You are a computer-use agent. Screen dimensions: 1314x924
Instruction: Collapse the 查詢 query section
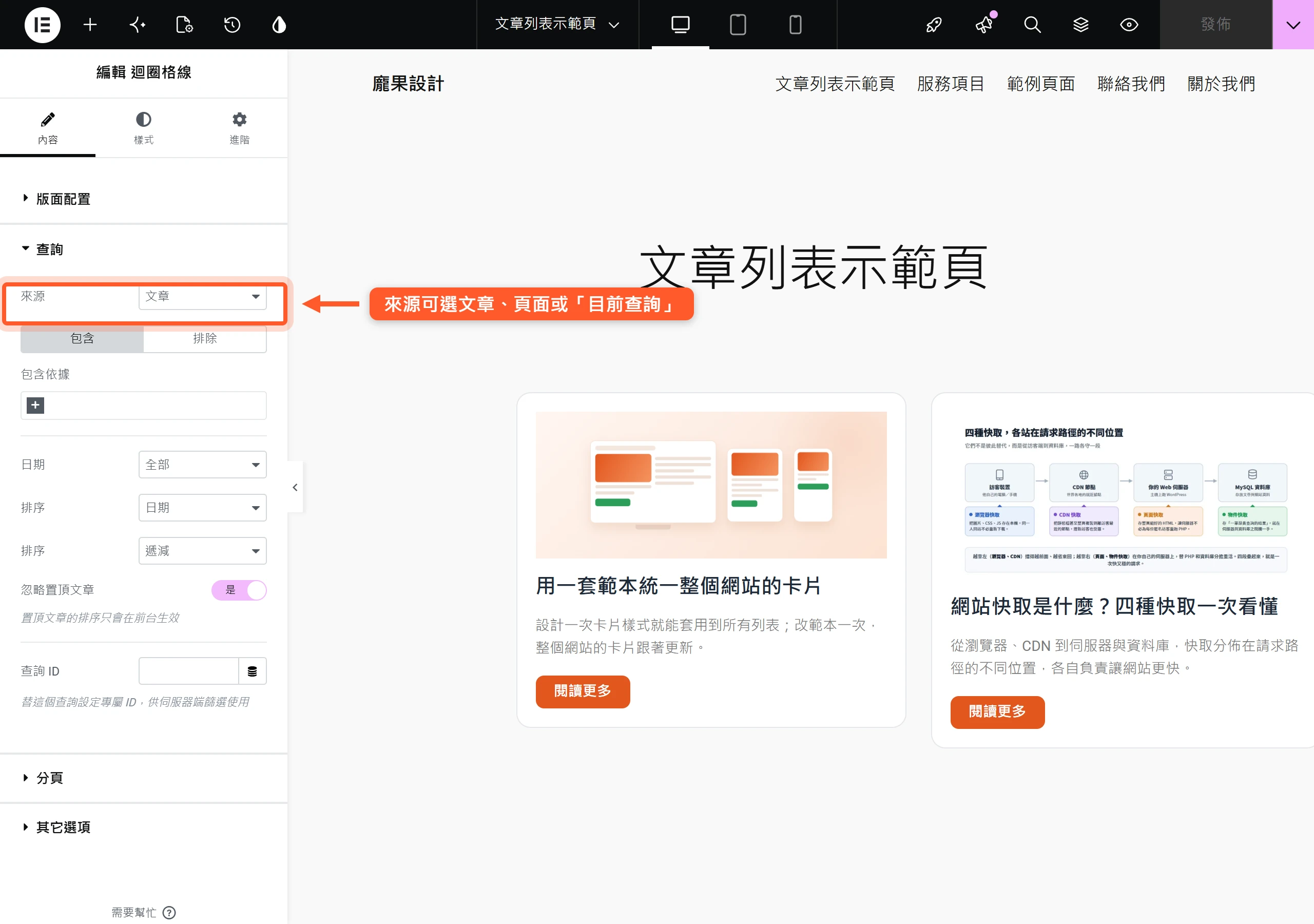[144, 249]
